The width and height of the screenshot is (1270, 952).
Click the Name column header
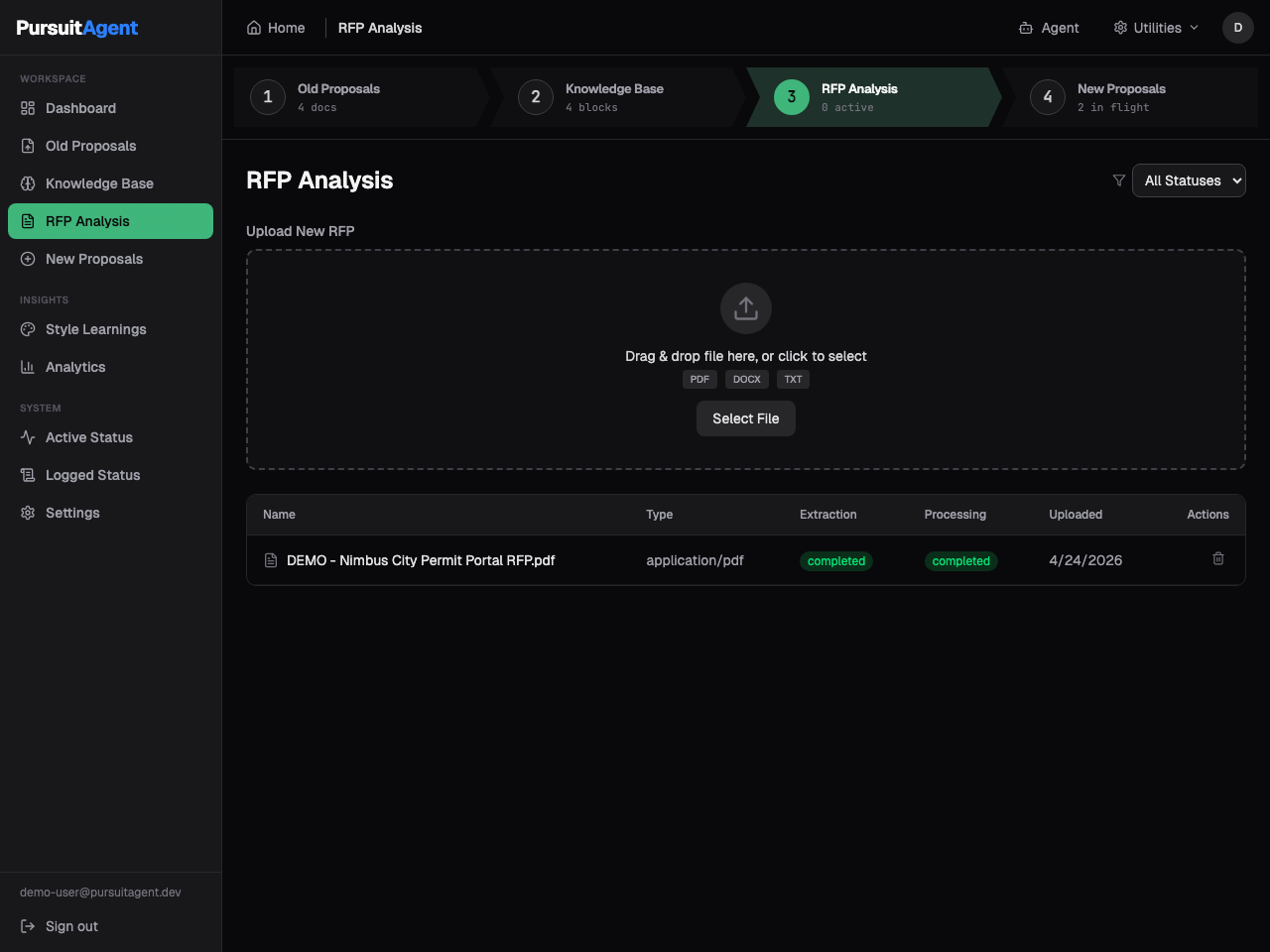pos(279,515)
